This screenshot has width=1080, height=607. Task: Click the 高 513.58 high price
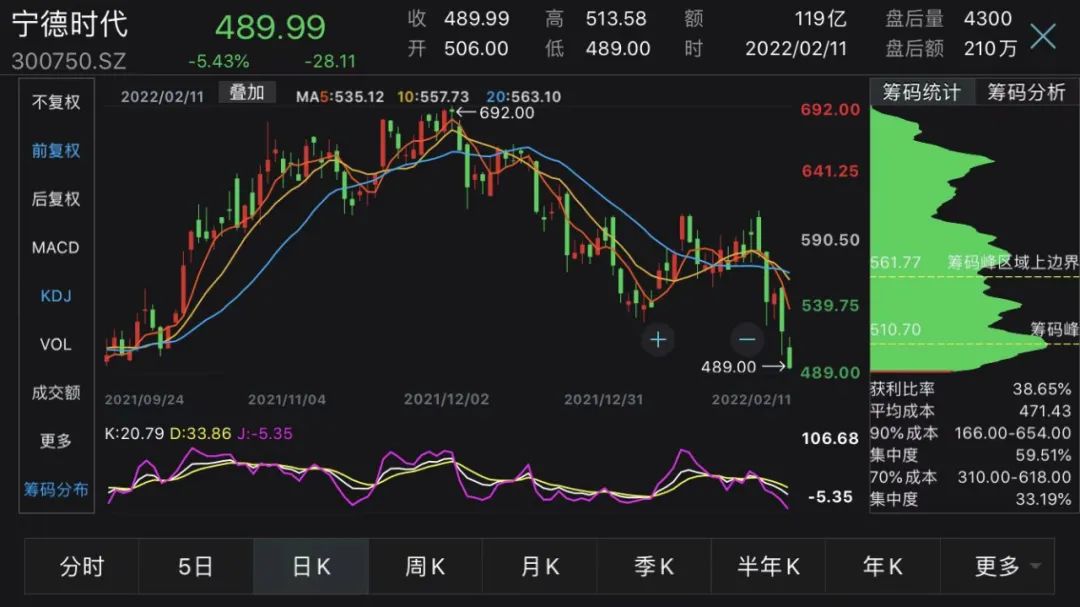pyautogui.click(x=616, y=19)
